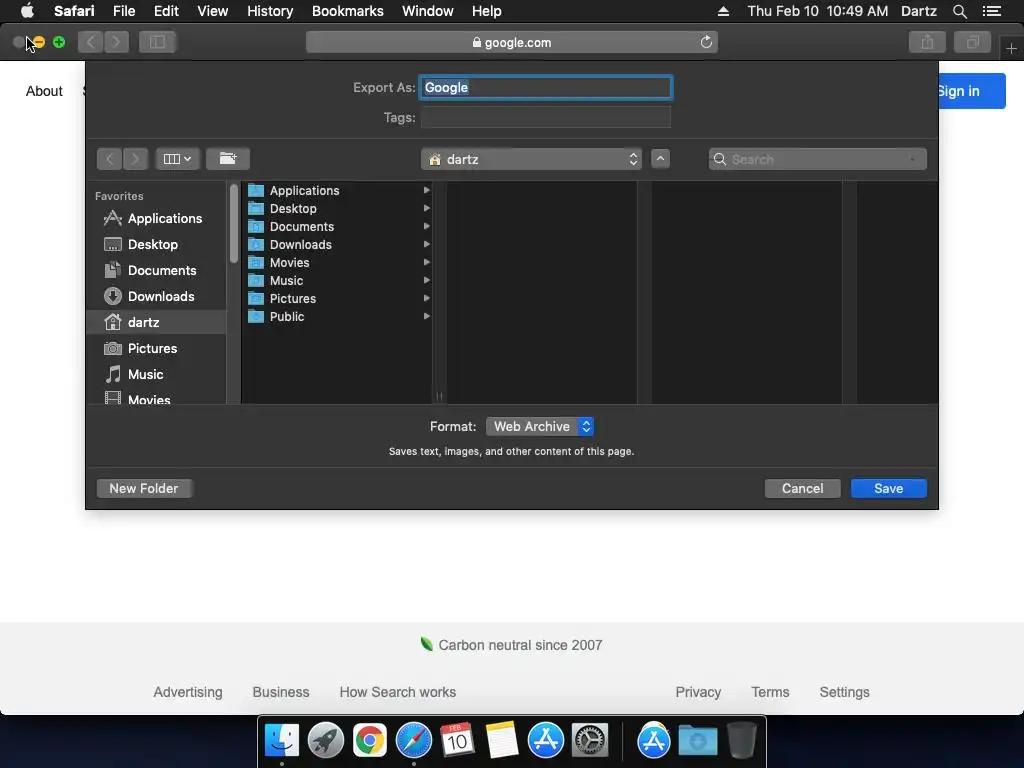
Task: Select dartz home in sidebar
Action: coord(157,322)
